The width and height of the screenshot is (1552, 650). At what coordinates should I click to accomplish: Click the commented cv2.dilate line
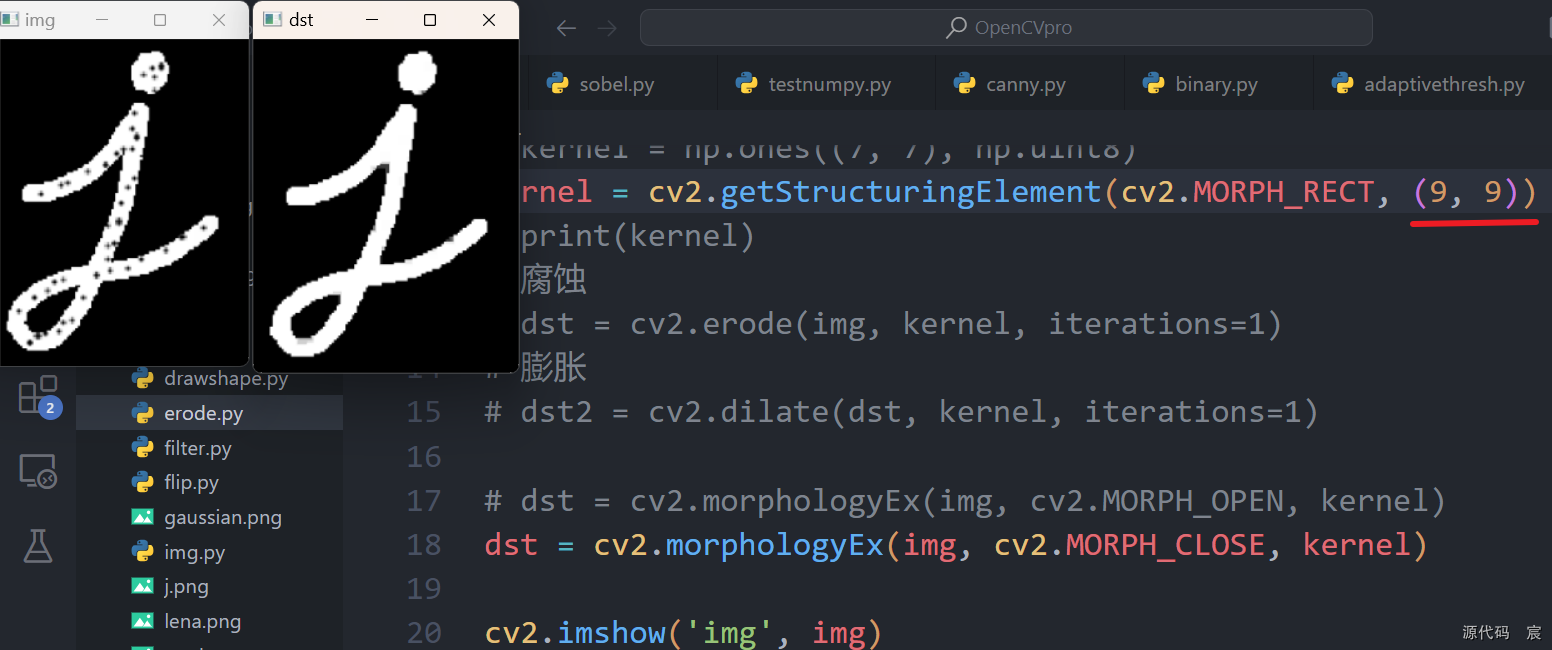click(x=901, y=412)
